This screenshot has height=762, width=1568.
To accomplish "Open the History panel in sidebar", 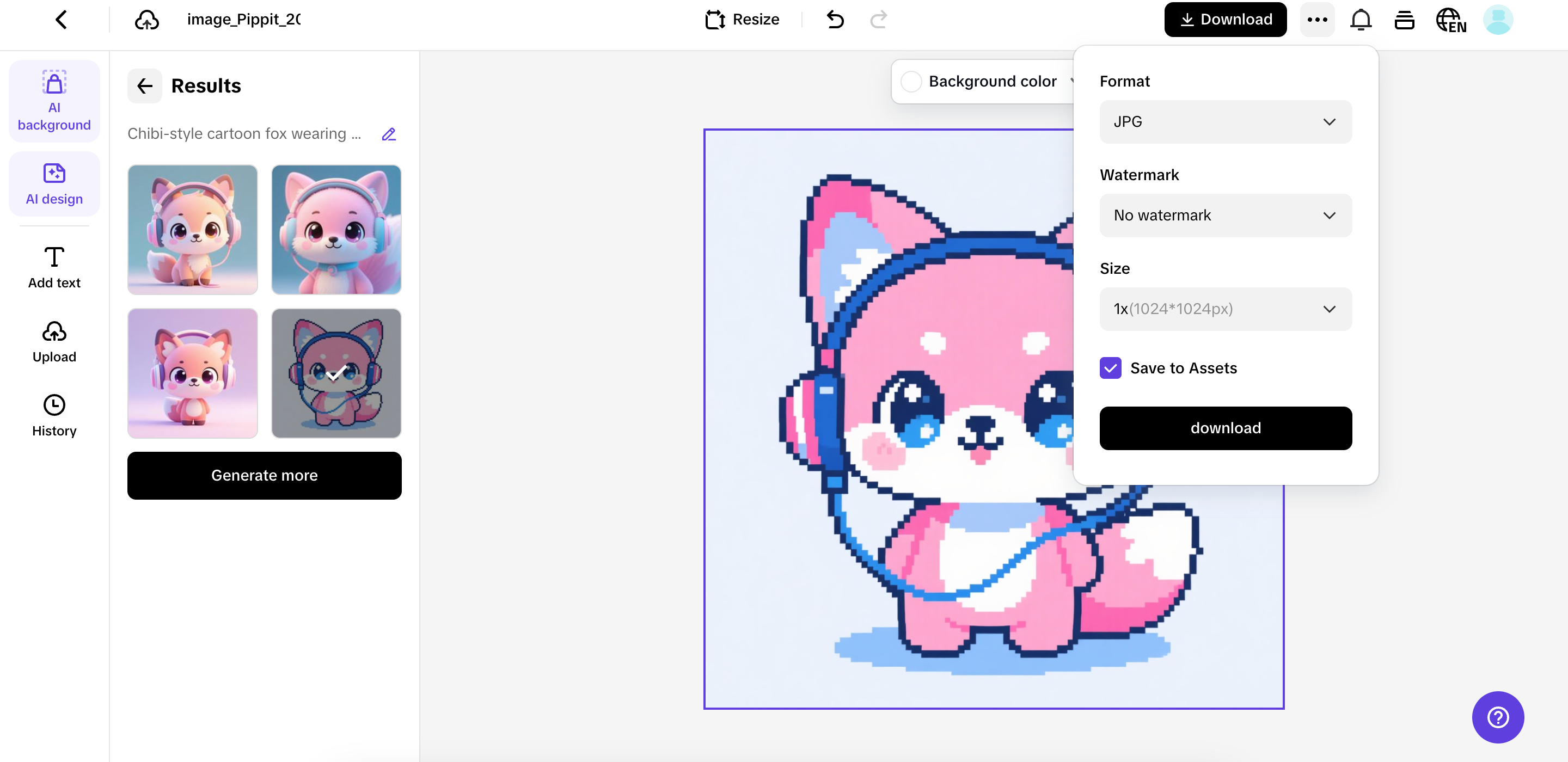I will 54,416.
